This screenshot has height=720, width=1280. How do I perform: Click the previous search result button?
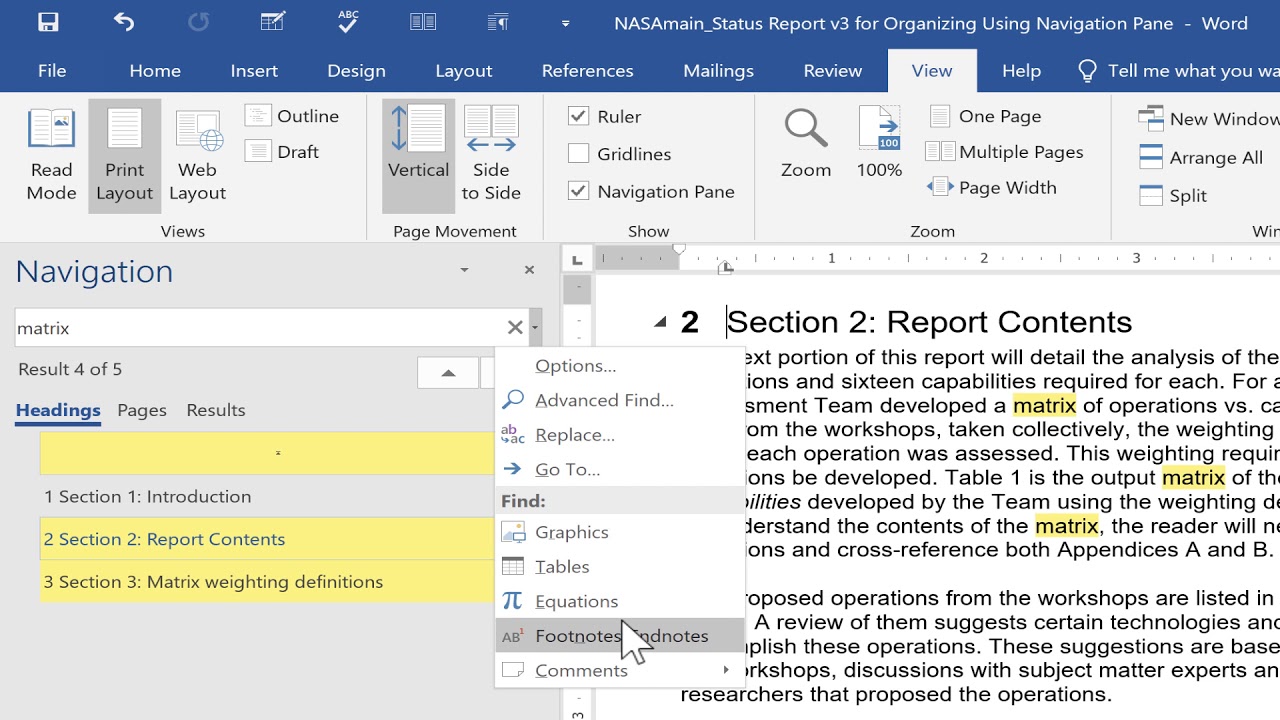click(448, 373)
